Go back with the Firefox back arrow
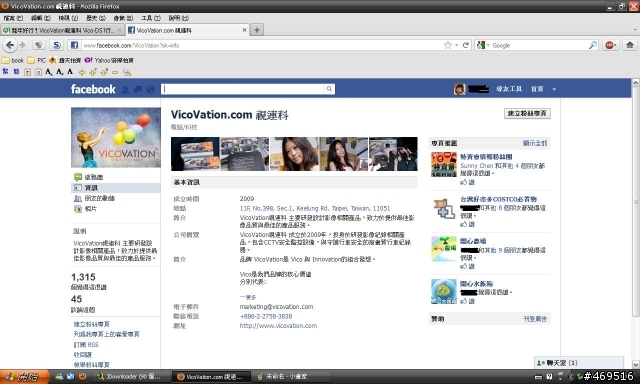640x384 pixels. [10, 45]
